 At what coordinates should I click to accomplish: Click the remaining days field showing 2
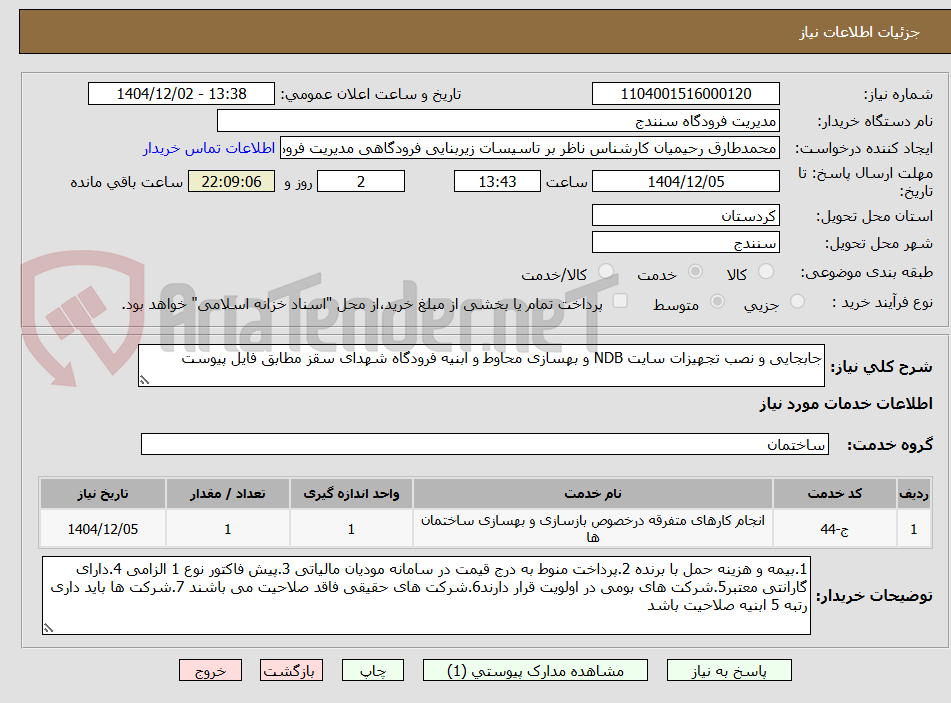(x=361, y=181)
